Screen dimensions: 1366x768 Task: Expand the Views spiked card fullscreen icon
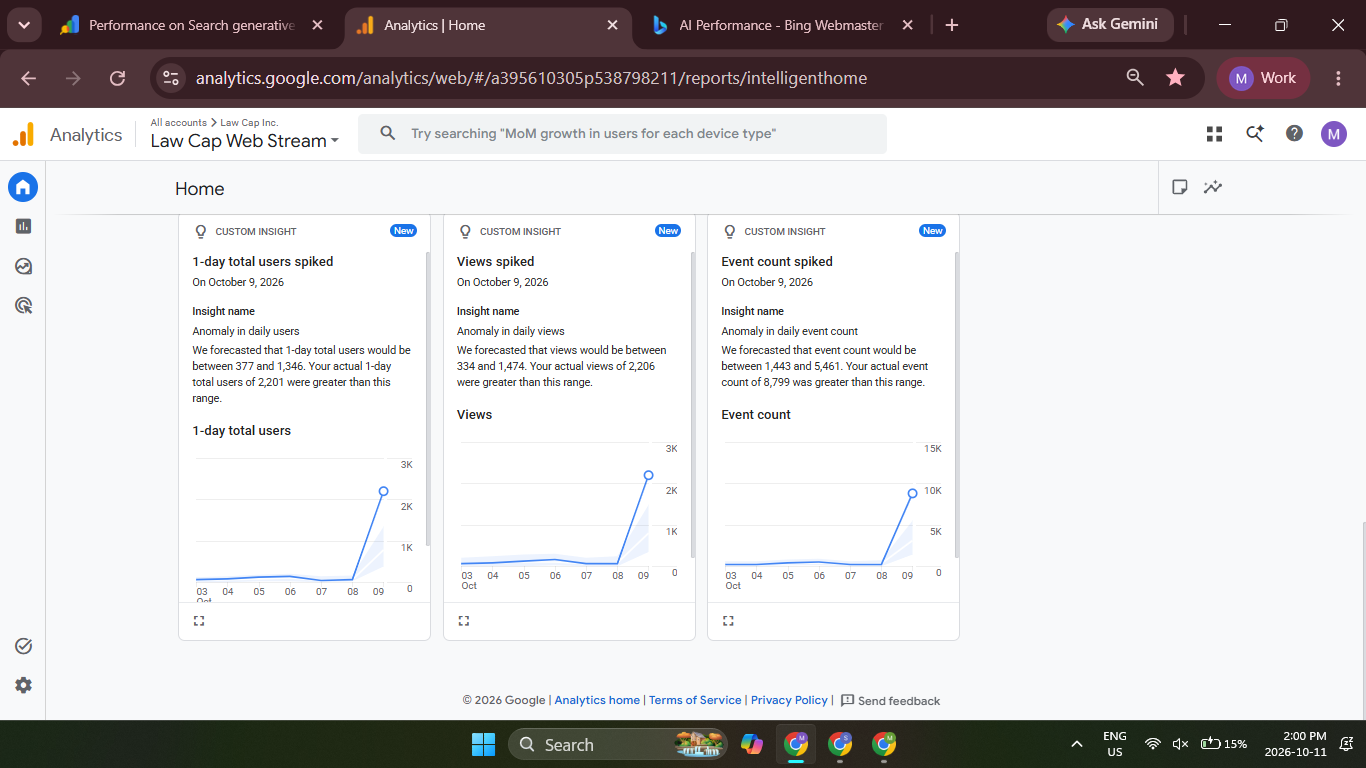tap(463, 621)
